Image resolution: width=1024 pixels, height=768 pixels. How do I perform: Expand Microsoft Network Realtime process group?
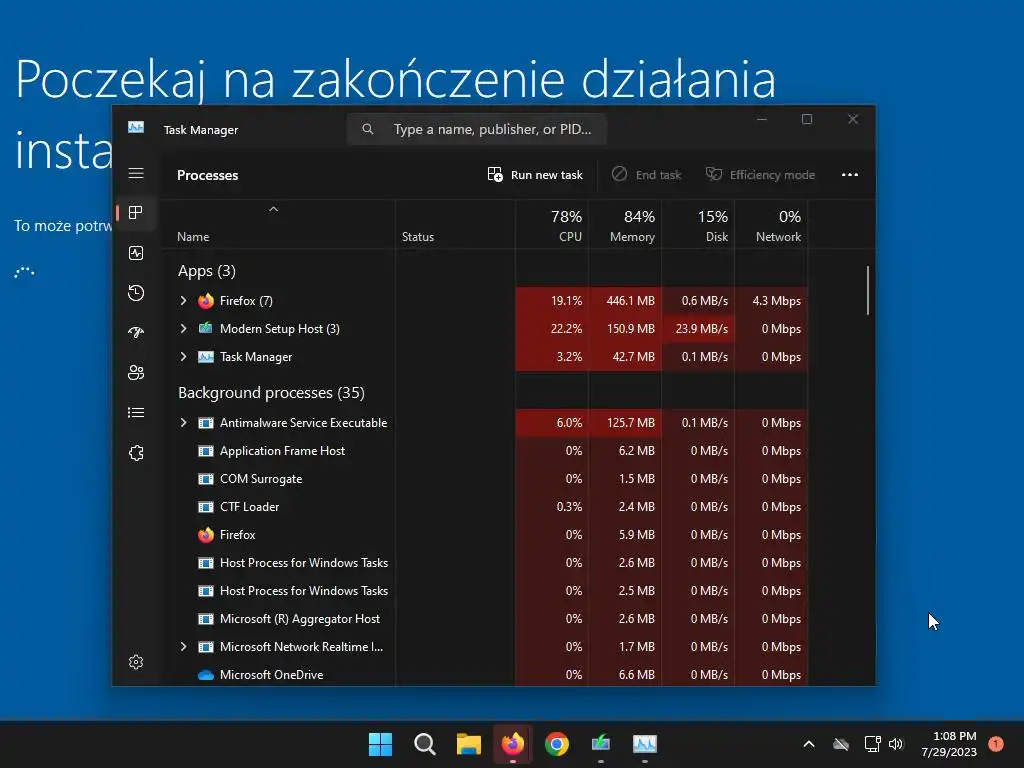[184, 647]
